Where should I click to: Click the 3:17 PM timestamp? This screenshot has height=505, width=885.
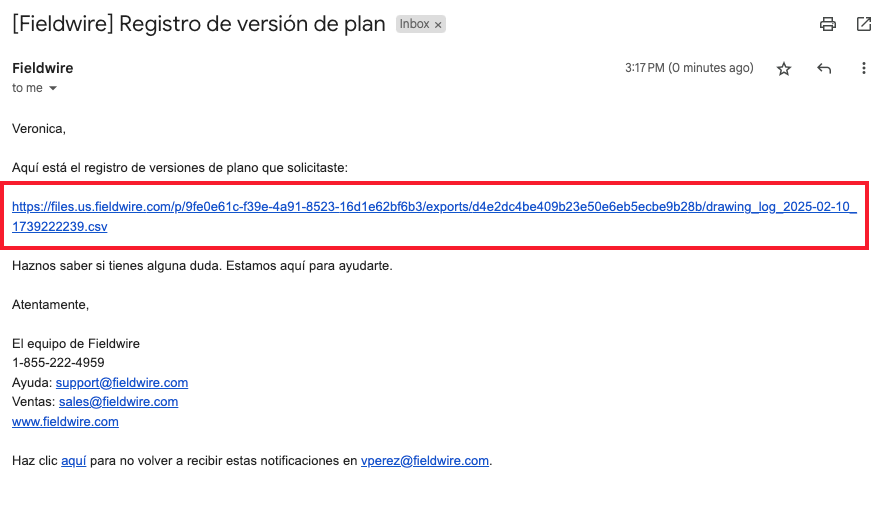(689, 68)
